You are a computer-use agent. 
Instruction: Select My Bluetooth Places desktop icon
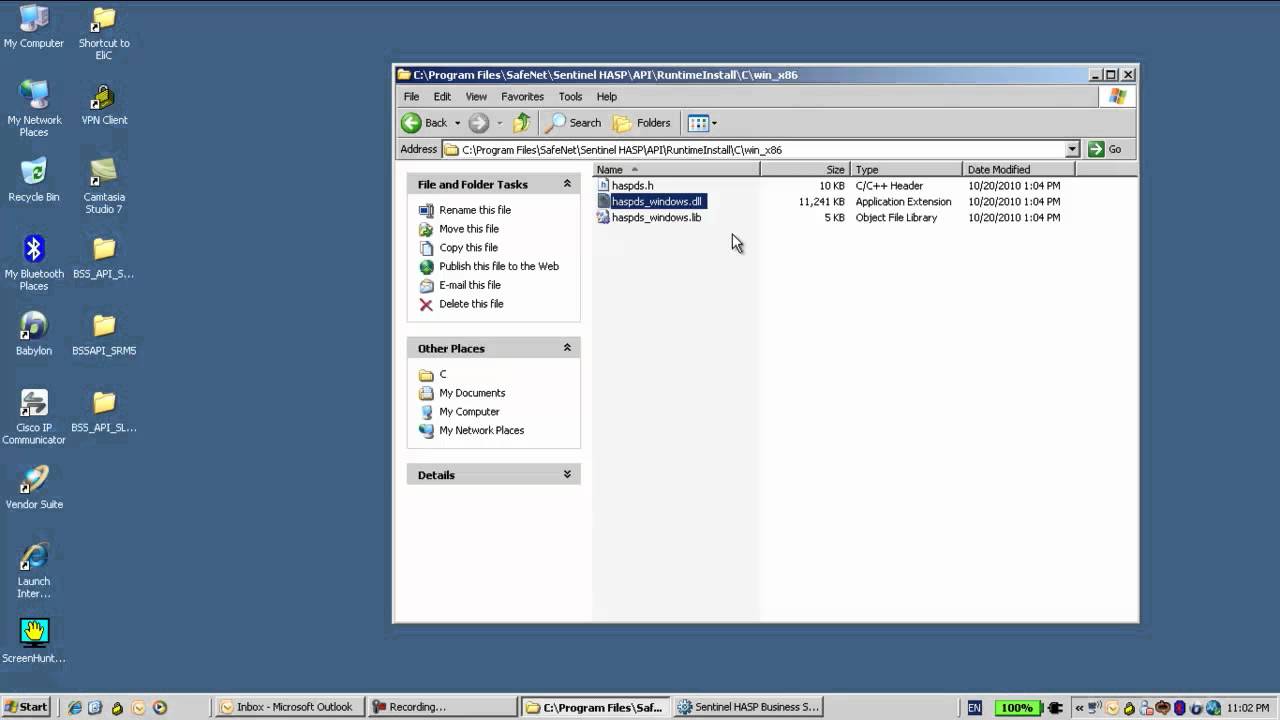pos(34,264)
